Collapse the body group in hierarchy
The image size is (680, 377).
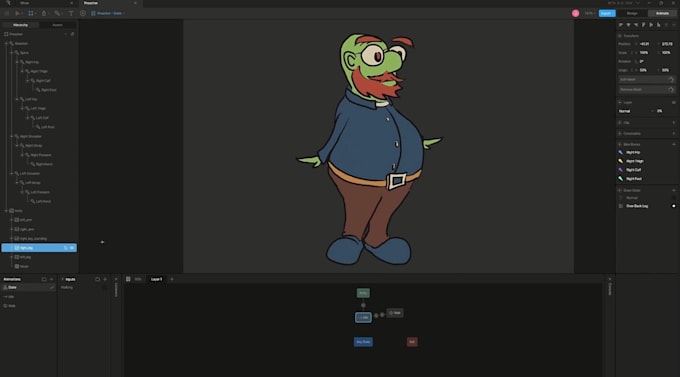(x=6, y=211)
